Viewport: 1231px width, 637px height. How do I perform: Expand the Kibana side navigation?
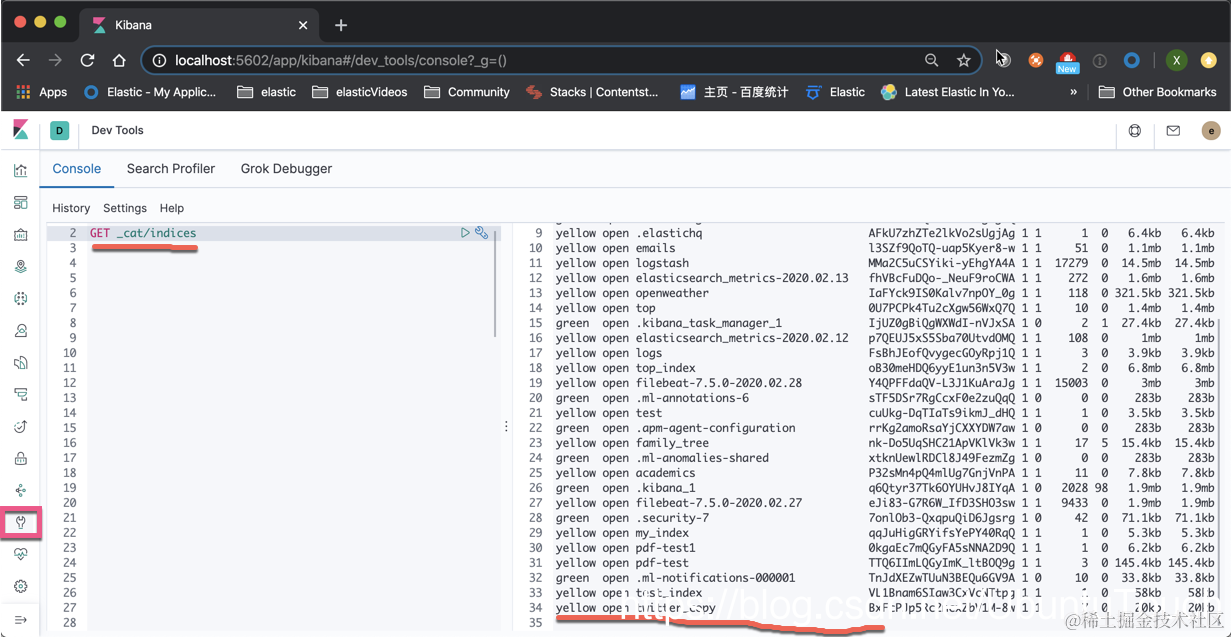20,620
